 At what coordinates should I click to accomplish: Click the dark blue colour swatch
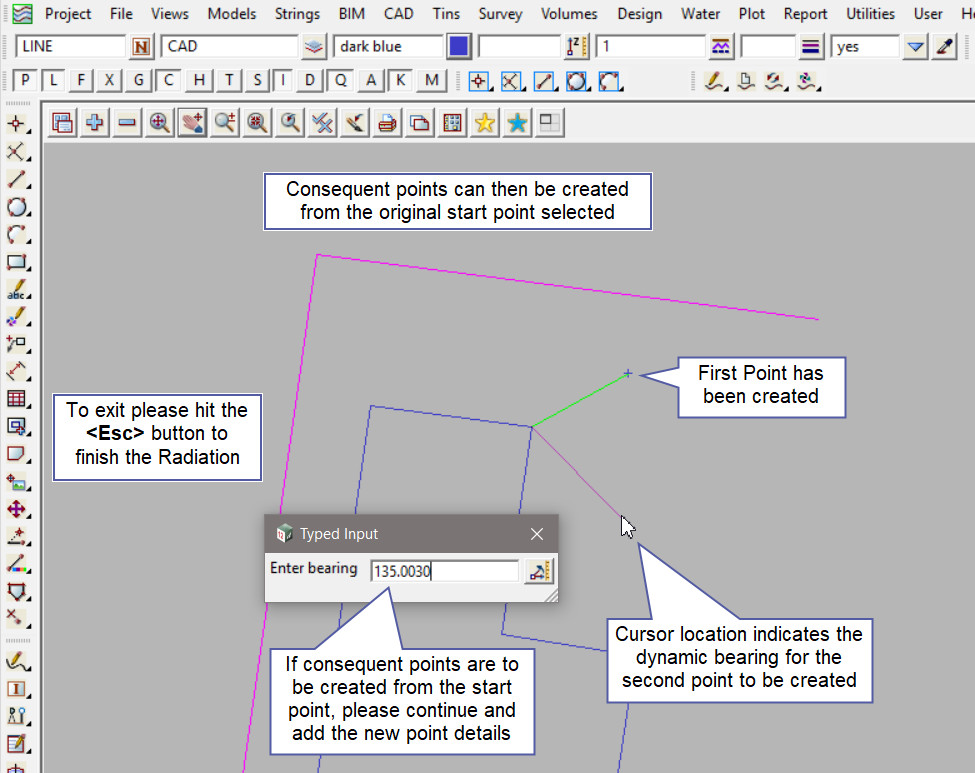pyautogui.click(x=459, y=47)
